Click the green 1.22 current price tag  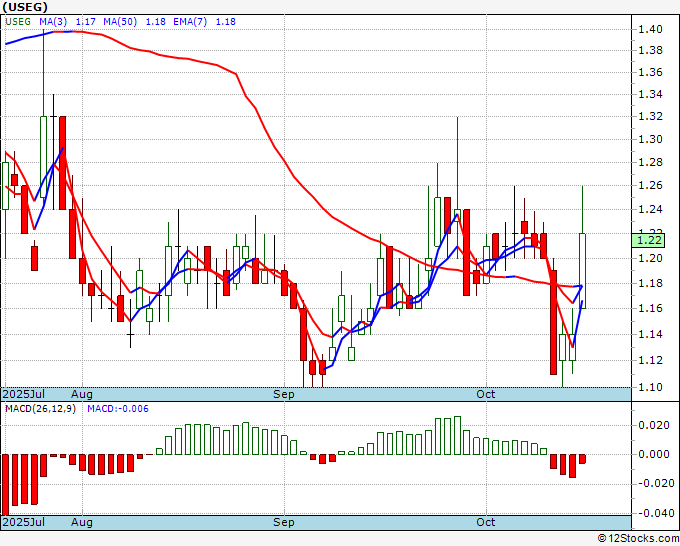click(x=649, y=239)
